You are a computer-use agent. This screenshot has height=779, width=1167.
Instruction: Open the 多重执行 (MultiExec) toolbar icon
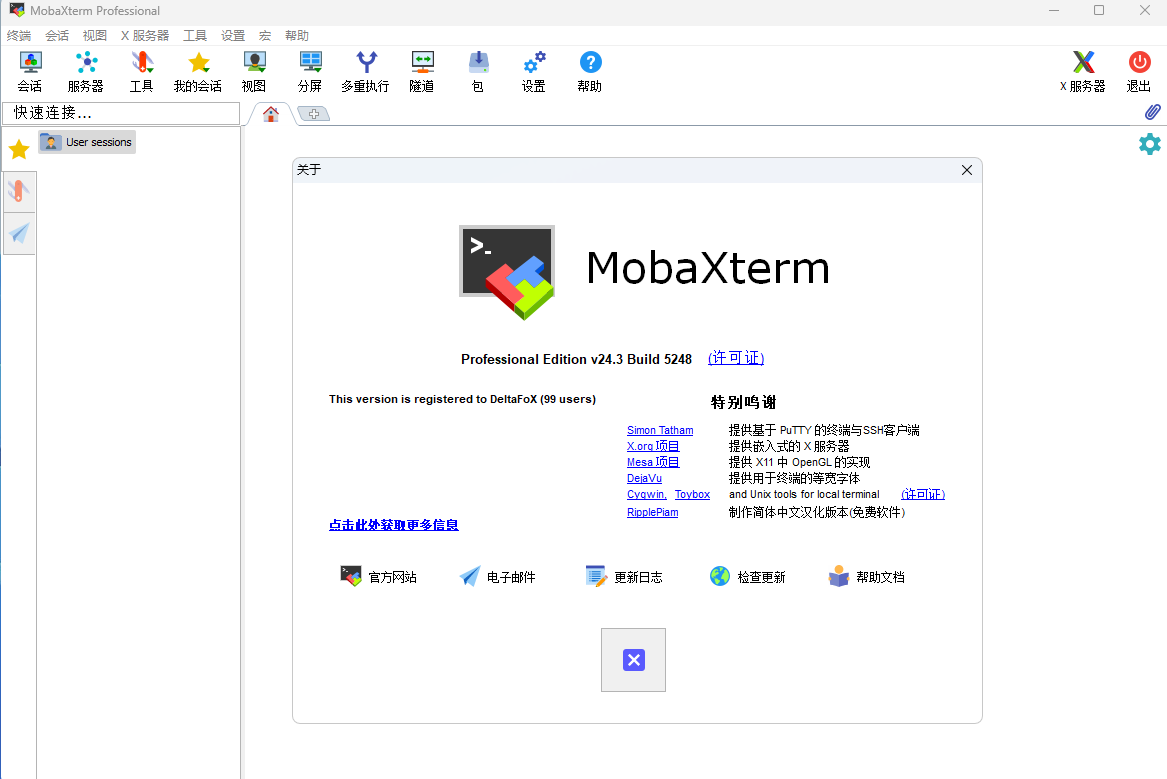(x=365, y=71)
